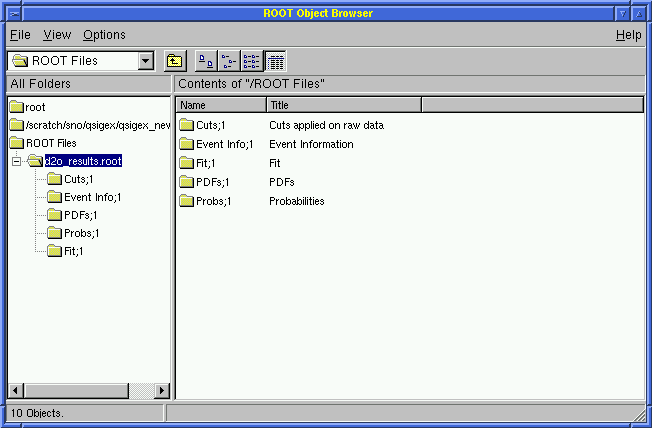Switch to list view mode

click(252, 61)
